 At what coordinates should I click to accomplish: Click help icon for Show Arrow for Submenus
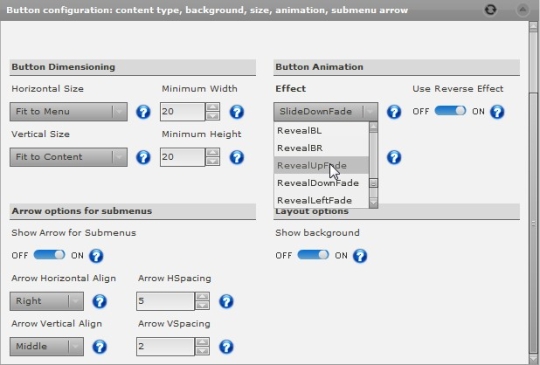tap(96, 256)
